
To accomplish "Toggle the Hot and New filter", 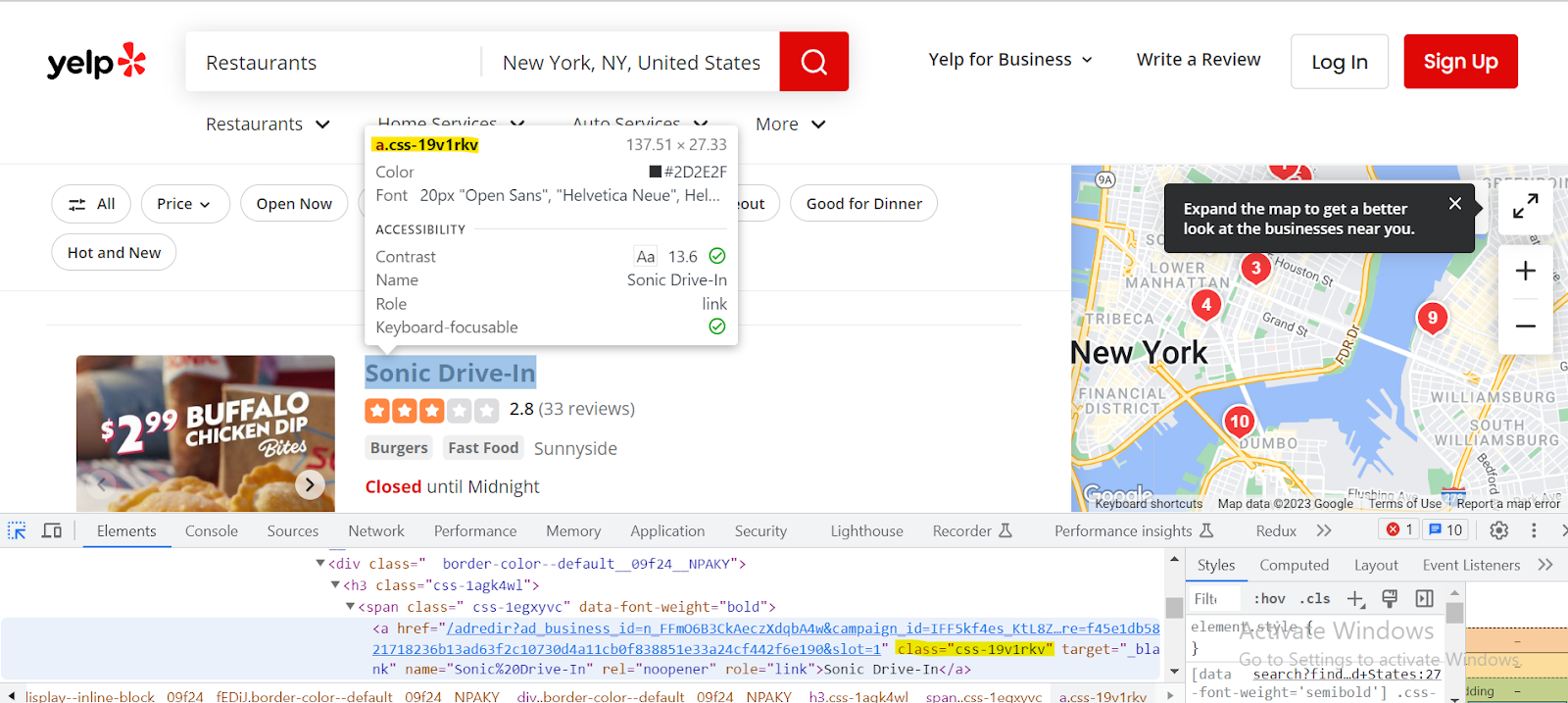I will (x=114, y=253).
